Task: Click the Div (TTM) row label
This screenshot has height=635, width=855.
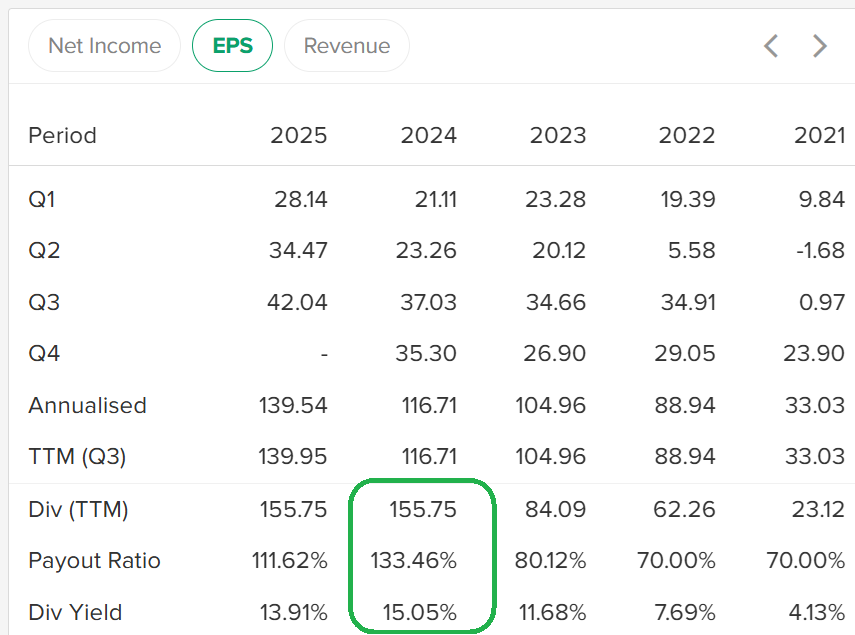Action: (x=78, y=510)
